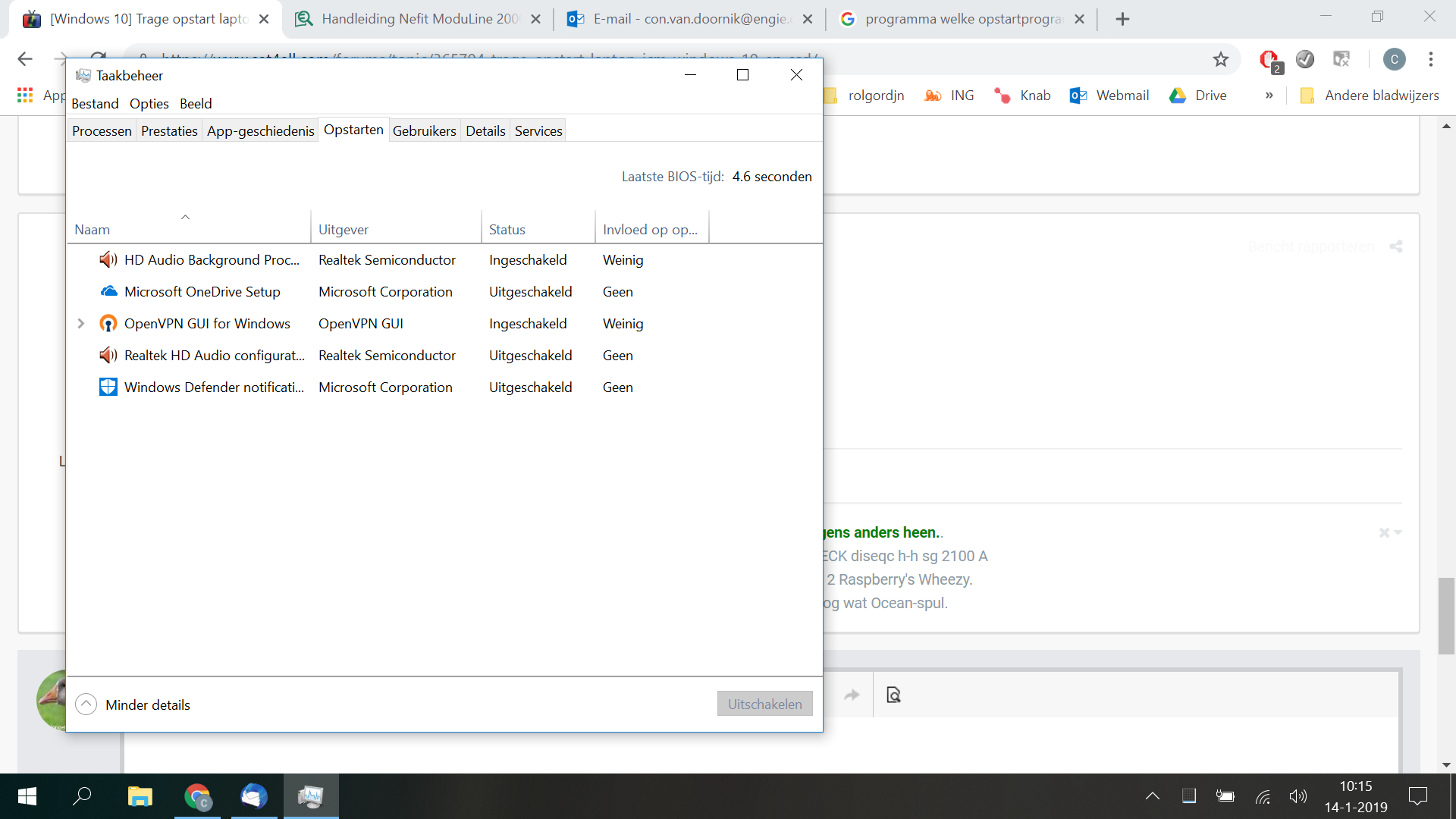Select the Windows Defender notification row name

[x=214, y=388]
